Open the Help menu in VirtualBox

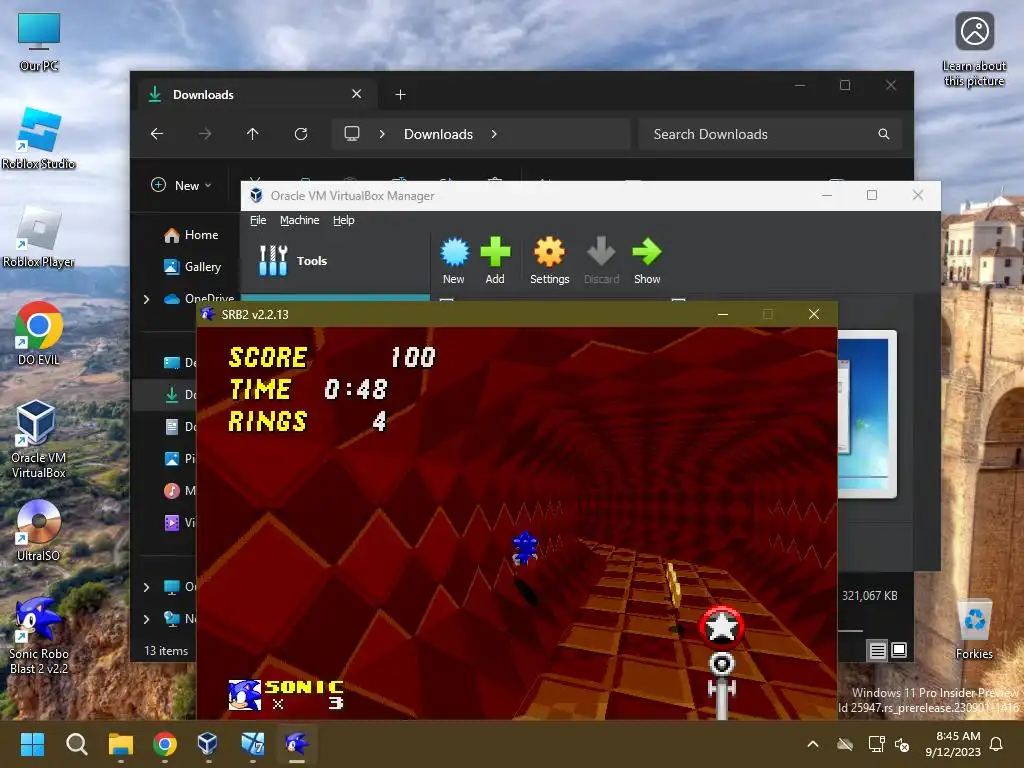344,220
